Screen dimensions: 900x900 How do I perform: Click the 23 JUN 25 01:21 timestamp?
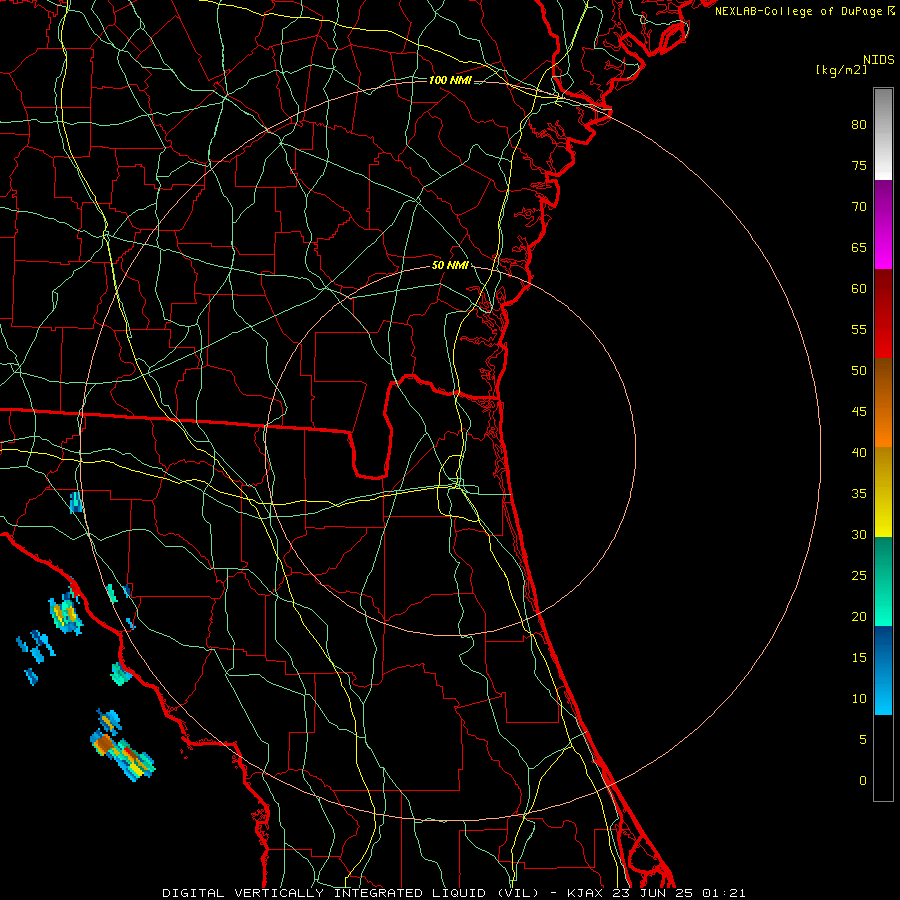[x=681, y=893]
